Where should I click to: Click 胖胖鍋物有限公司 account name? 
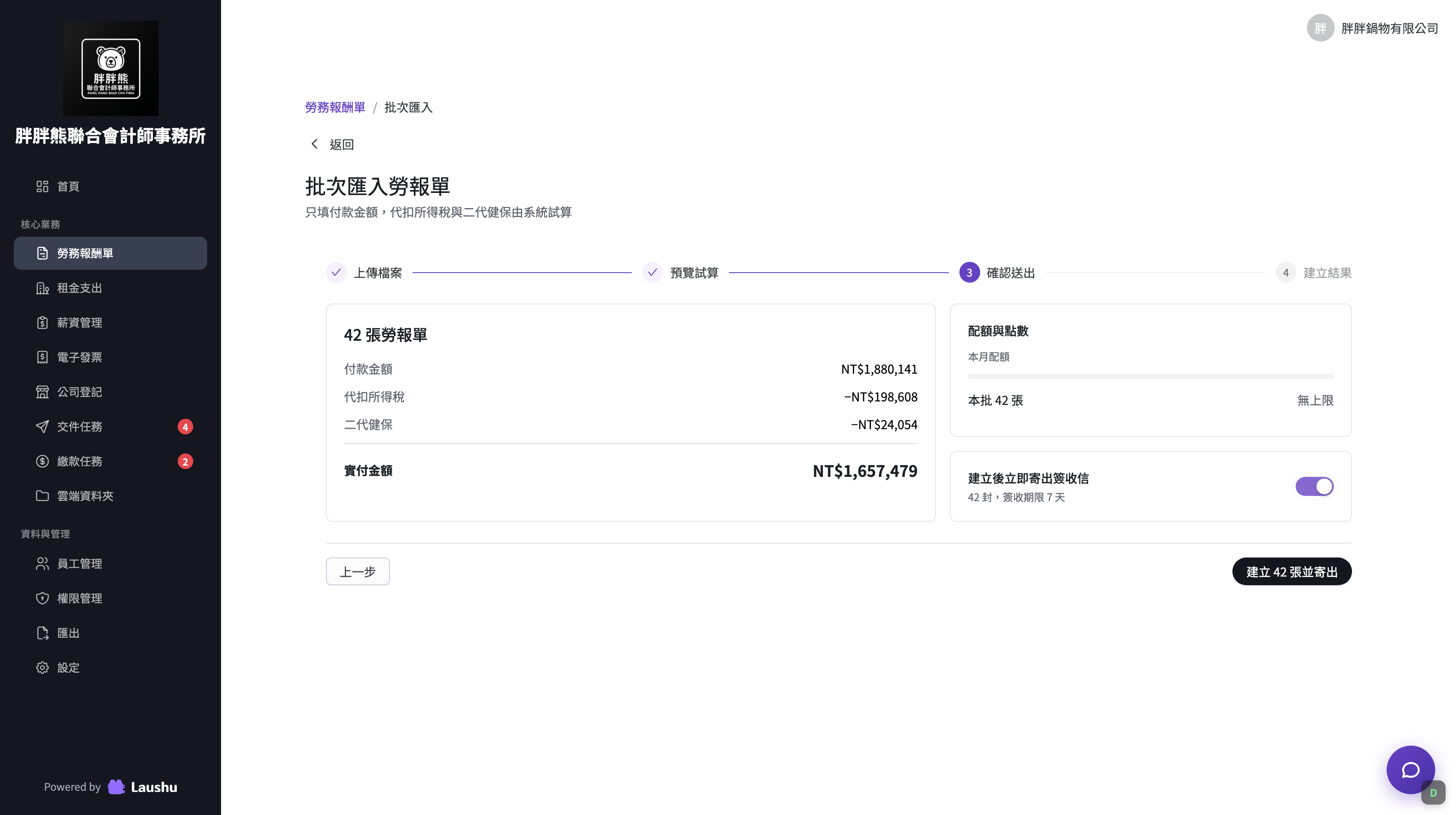tap(1390, 28)
